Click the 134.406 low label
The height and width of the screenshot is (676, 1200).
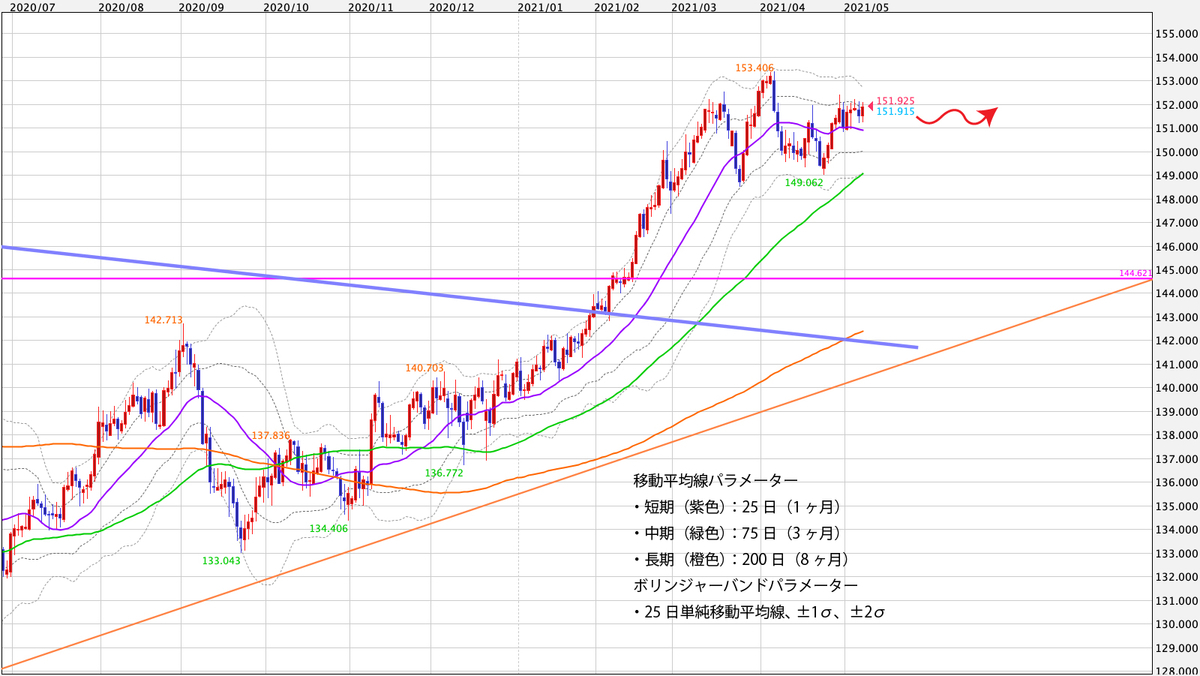tap(328, 528)
